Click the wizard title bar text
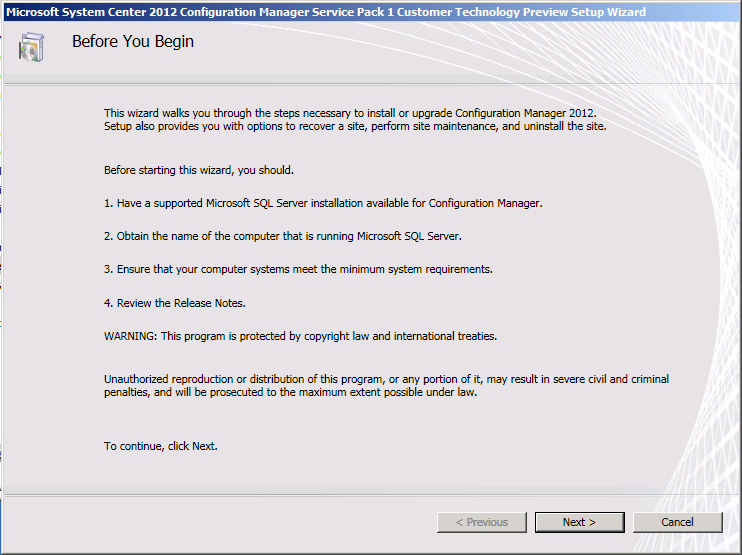The height and width of the screenshot is (555, 742). [326, 12]
